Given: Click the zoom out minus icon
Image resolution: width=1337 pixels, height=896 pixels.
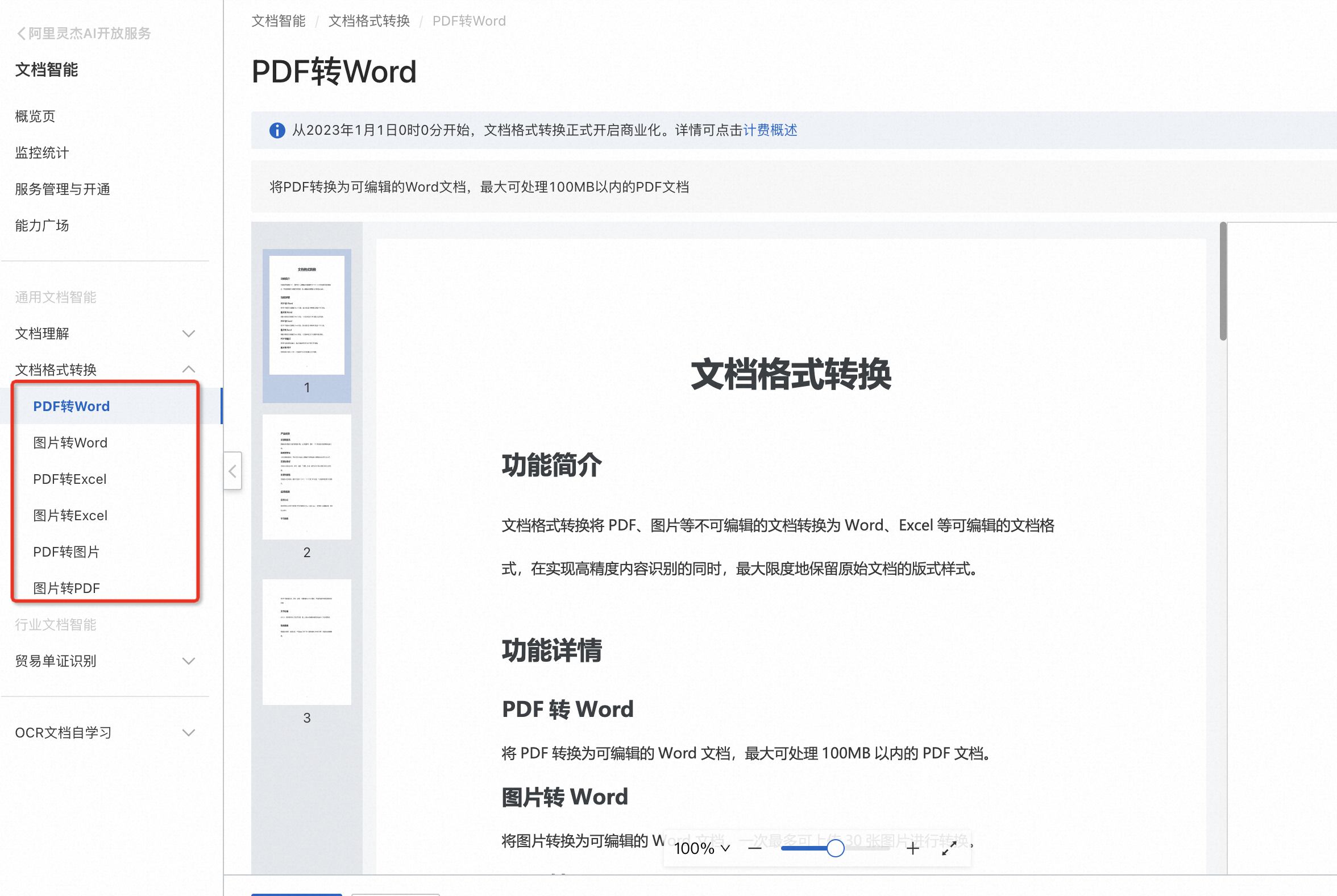Looking at the screenshot, I should click(x=755, y=849).
